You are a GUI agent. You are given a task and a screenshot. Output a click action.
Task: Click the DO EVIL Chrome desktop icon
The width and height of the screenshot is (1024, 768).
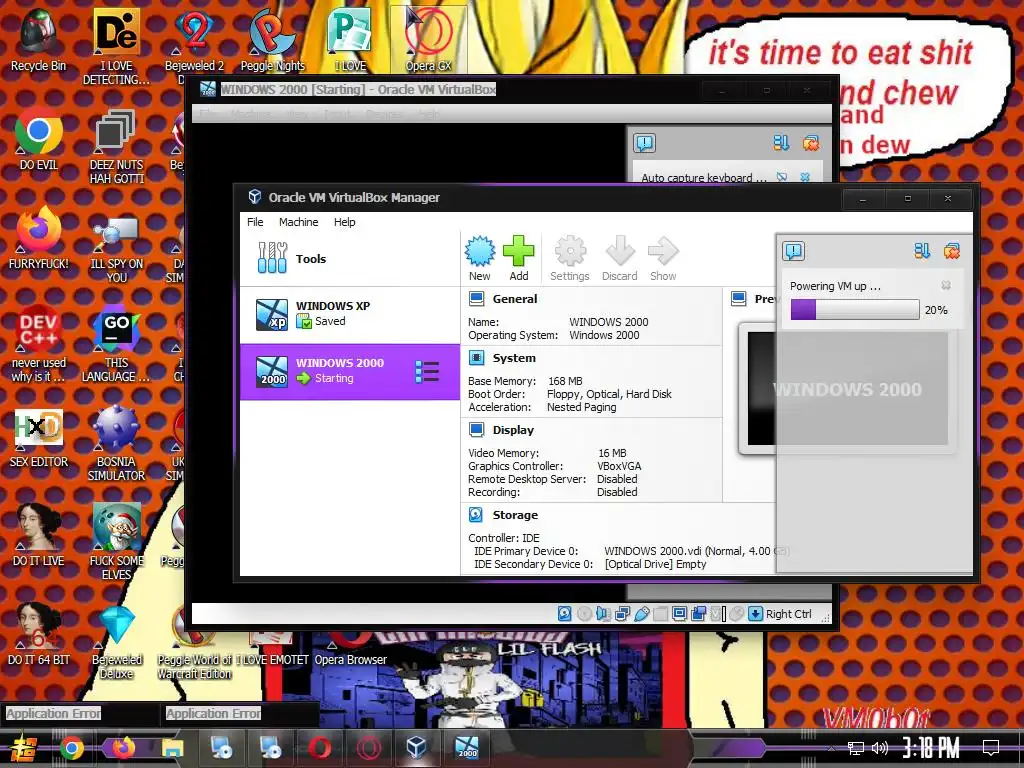pyautogui.click(x=39, y=140)
